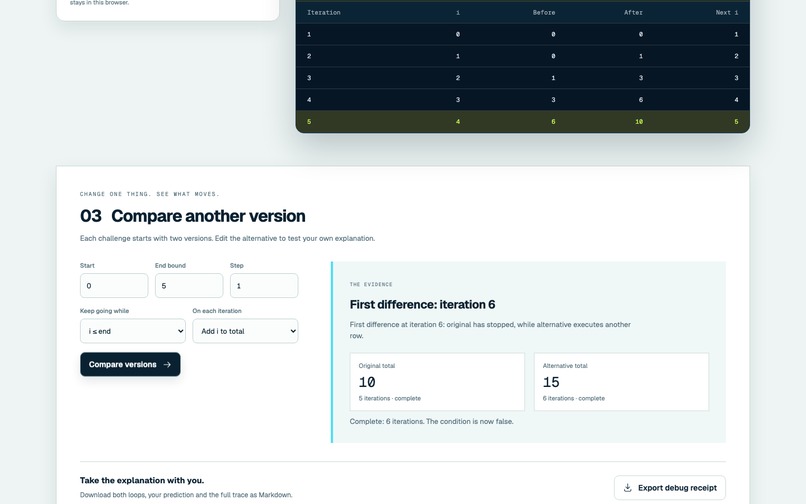This screenshot has height=504, width=806.
Task: Click the arrow icon in Compare versions
Action: [167, 365]
